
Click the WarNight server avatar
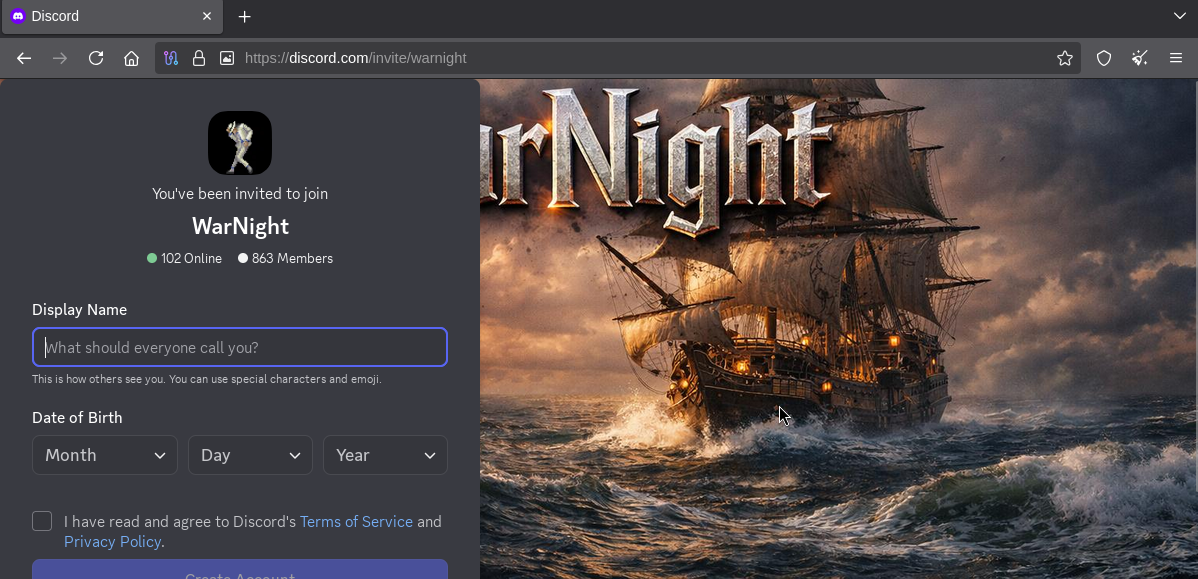point(240,143)
